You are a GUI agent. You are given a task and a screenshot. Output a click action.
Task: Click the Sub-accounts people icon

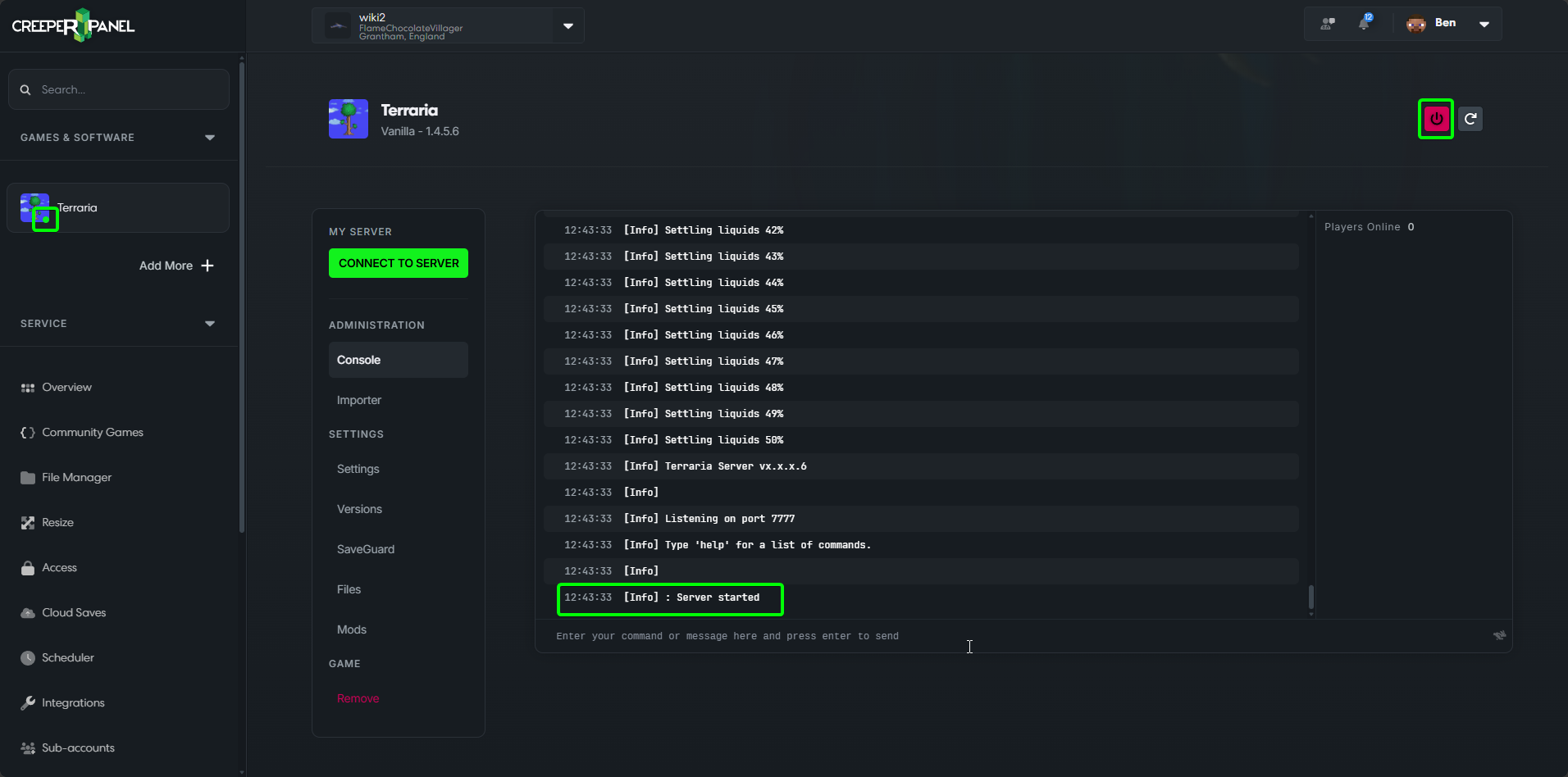click(28, 748)
